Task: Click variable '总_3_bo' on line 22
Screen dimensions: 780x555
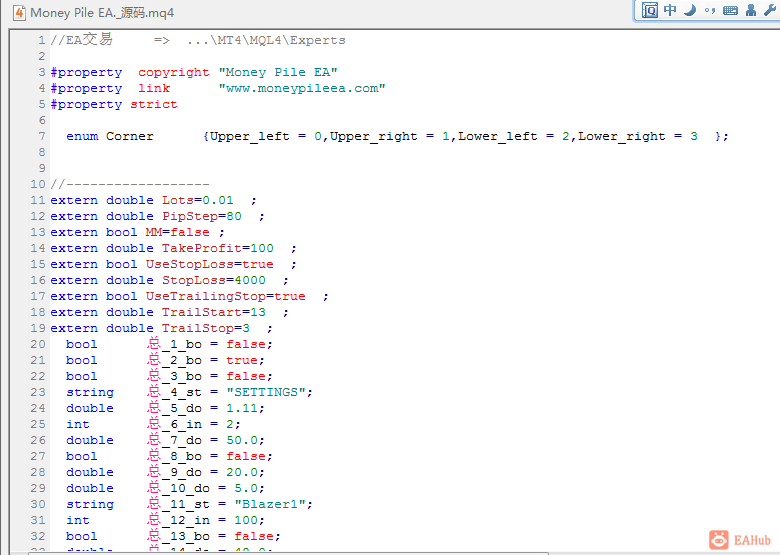Action: 174,376
